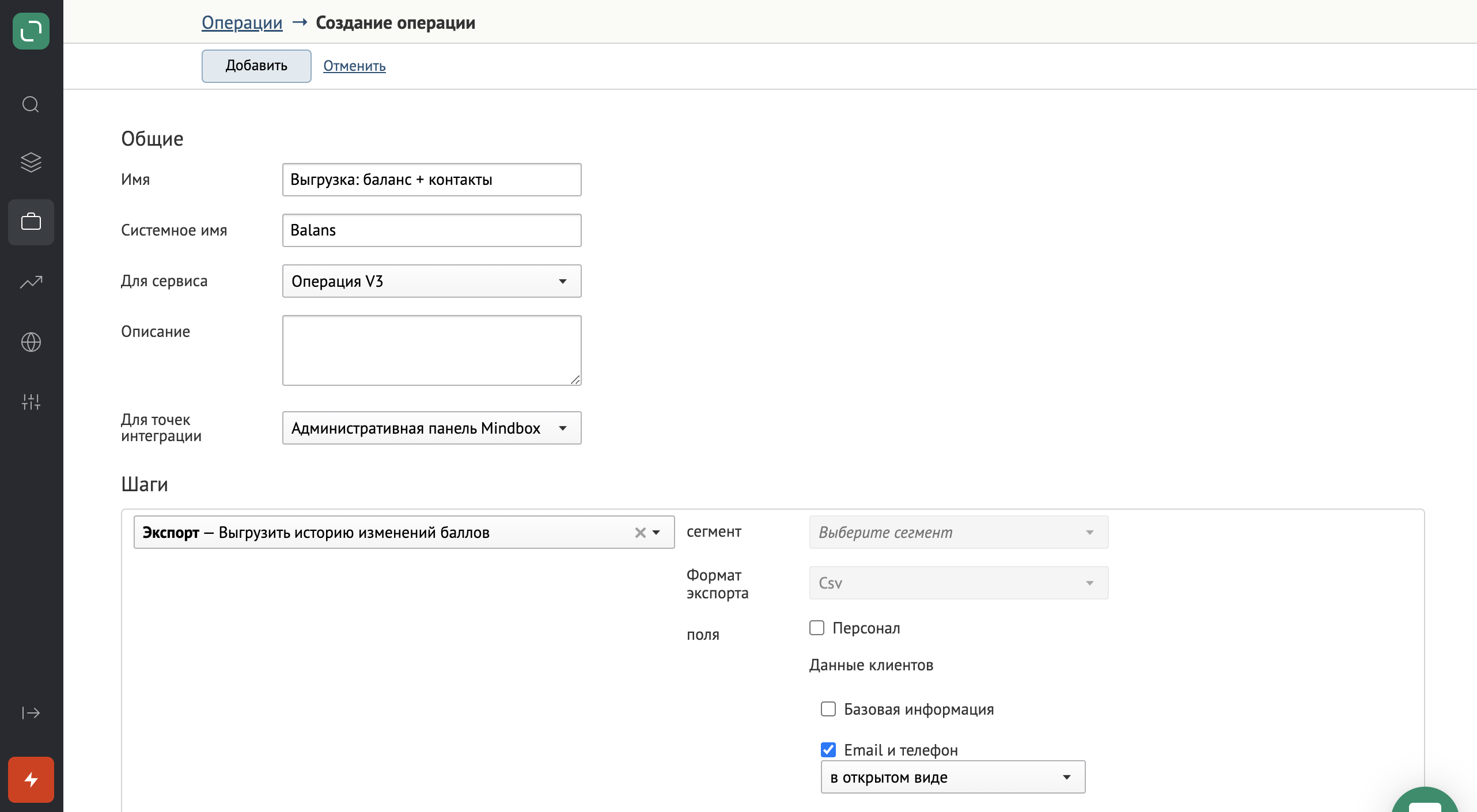Open the settings sliders sidebar icon
This screenshot has height=812, width=1477.
[x=31, y=402]
